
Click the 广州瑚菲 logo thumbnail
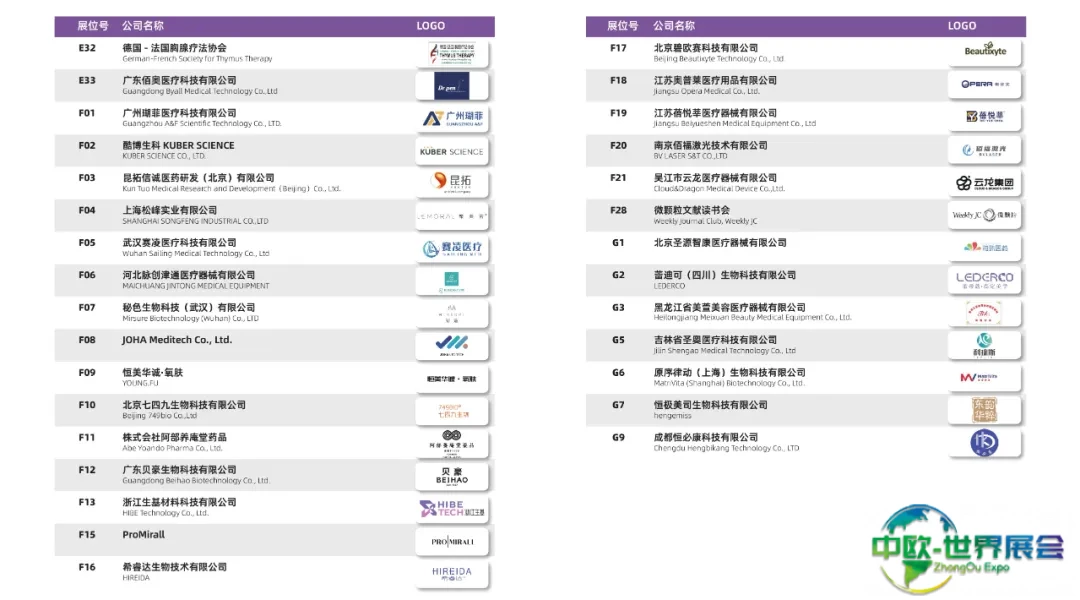click(x=452, y=118)
